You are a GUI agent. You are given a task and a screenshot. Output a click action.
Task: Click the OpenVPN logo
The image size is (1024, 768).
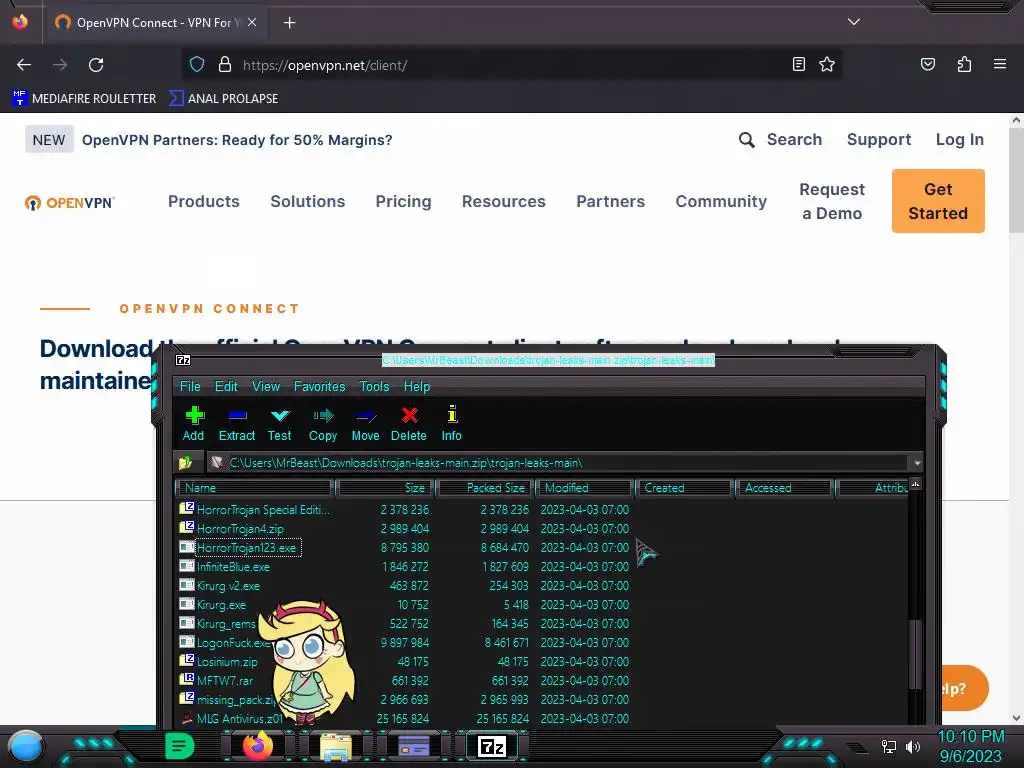point(69,202)
